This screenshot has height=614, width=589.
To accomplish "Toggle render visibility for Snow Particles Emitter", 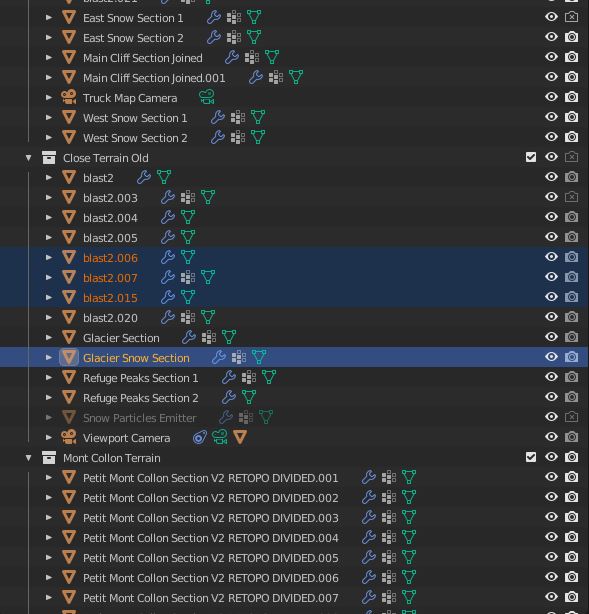I will (571, 417).
